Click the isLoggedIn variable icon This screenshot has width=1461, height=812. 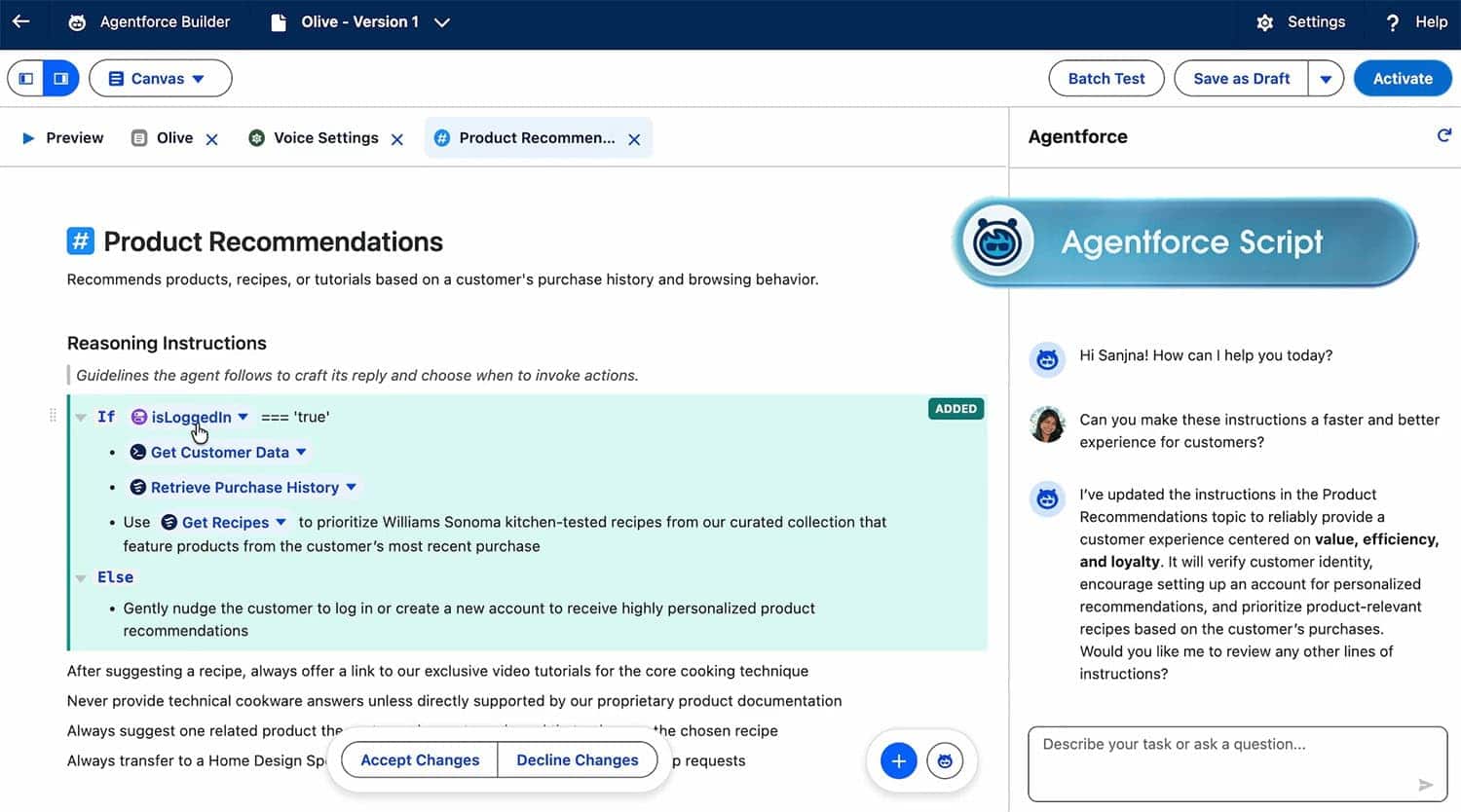pyautogui.click(x=139, y=417)
